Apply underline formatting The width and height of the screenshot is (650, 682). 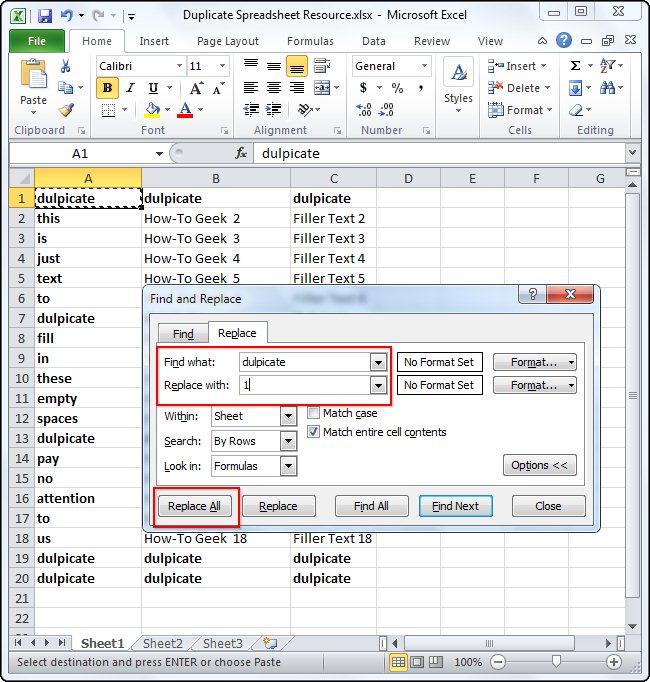(153, 88)
